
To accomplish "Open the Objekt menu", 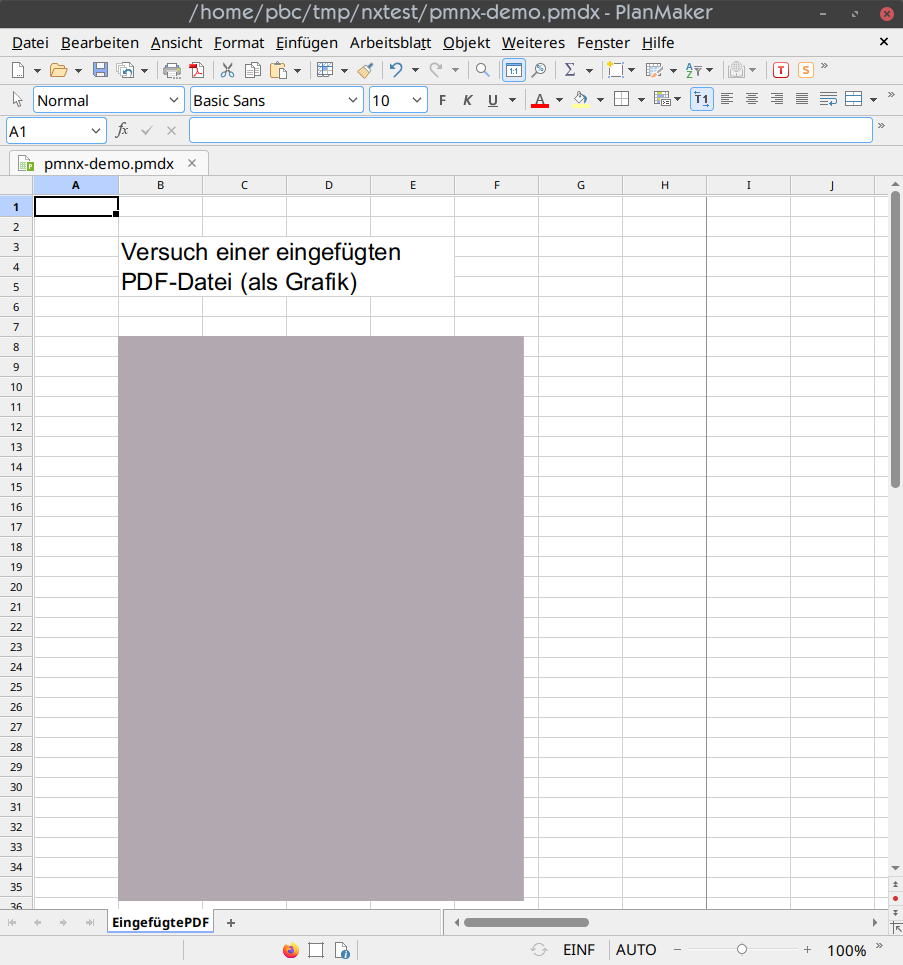I will [x=467, y=42].
